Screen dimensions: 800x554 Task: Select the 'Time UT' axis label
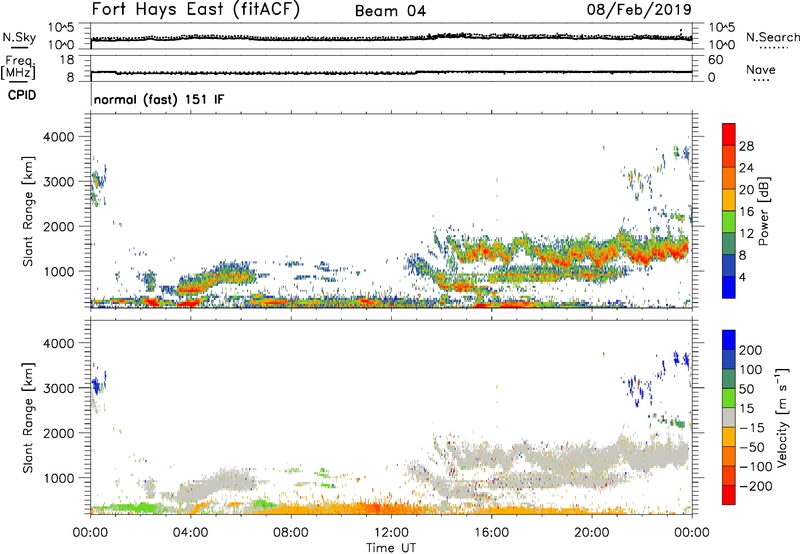(x=391, y=548)
